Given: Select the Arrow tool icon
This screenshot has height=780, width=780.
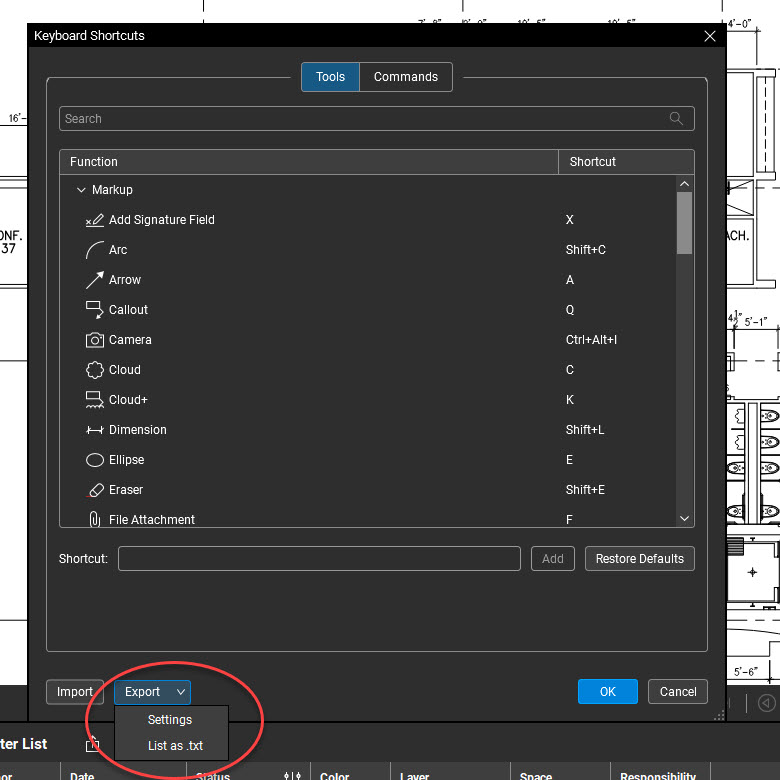Looking at the screenshot, I should (95, 280).
